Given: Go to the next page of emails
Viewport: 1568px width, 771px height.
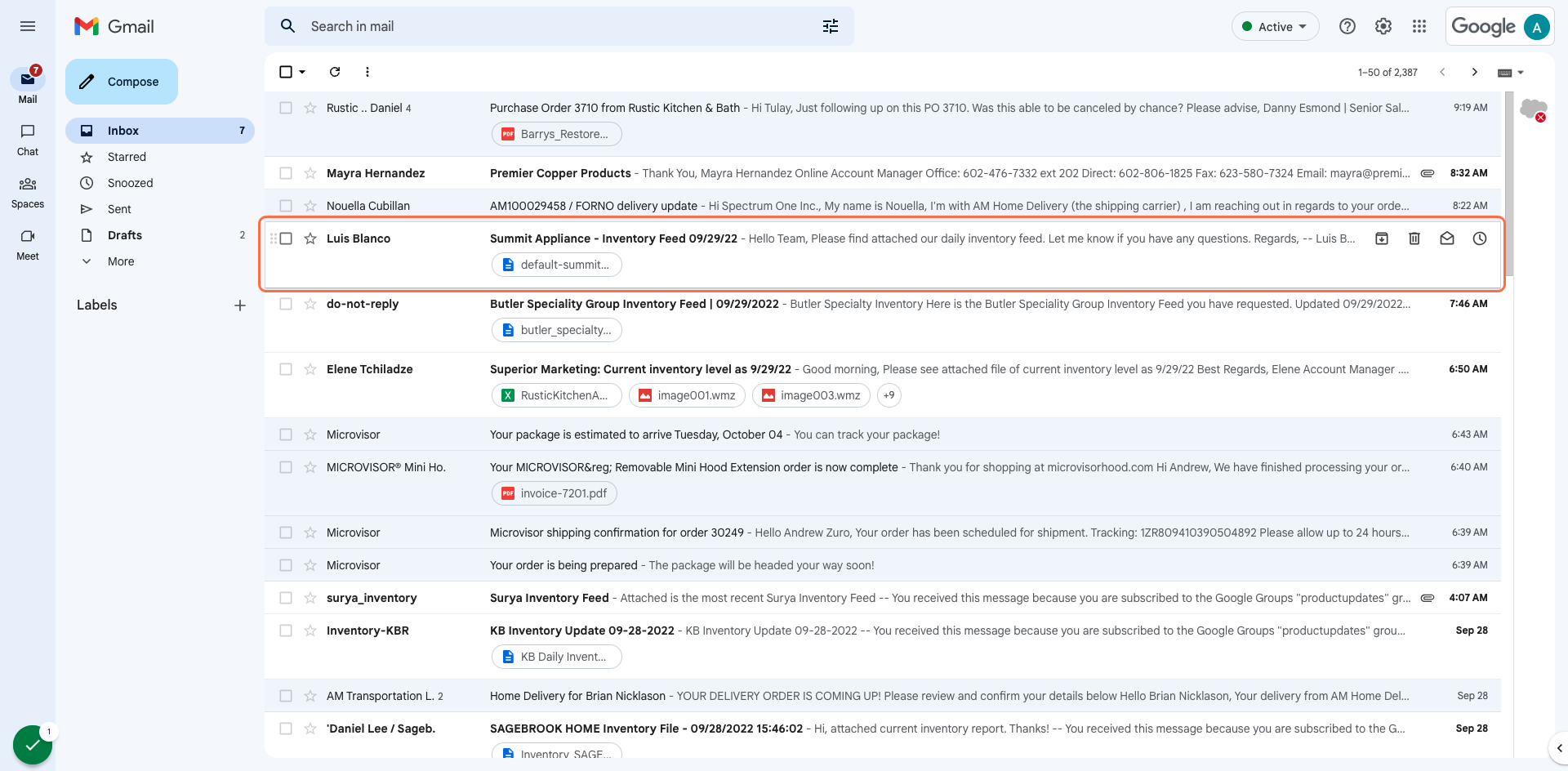Looking at the screenshot, I should [1475, 72].
